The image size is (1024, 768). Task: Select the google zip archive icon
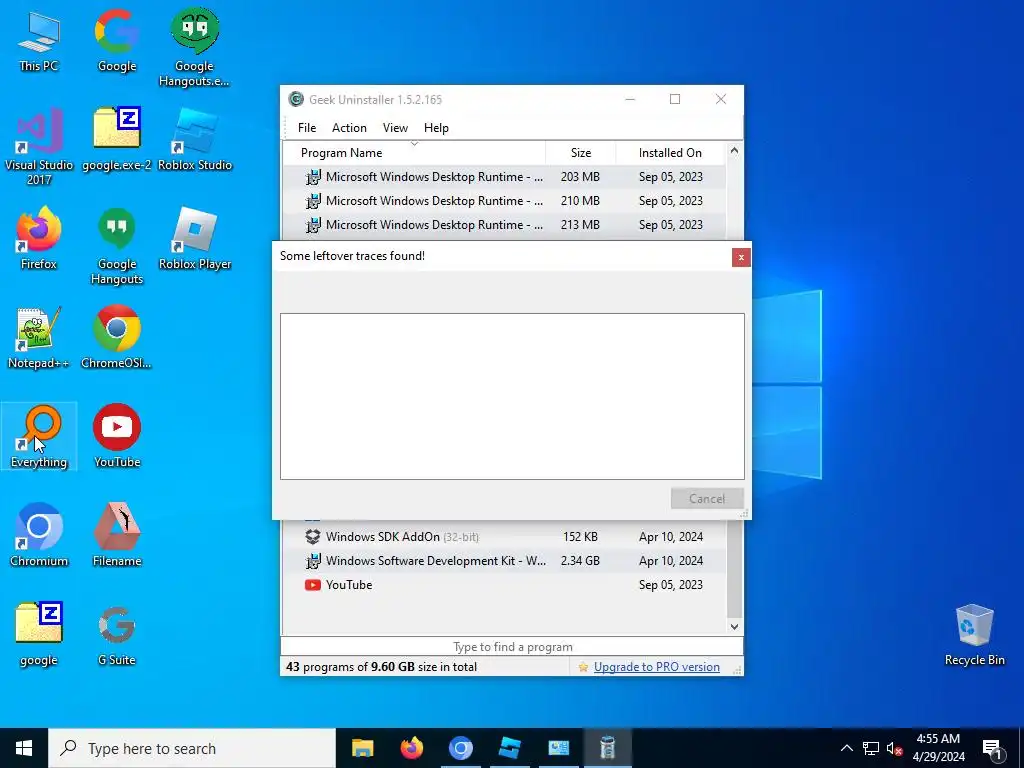(x=39, y=634)
